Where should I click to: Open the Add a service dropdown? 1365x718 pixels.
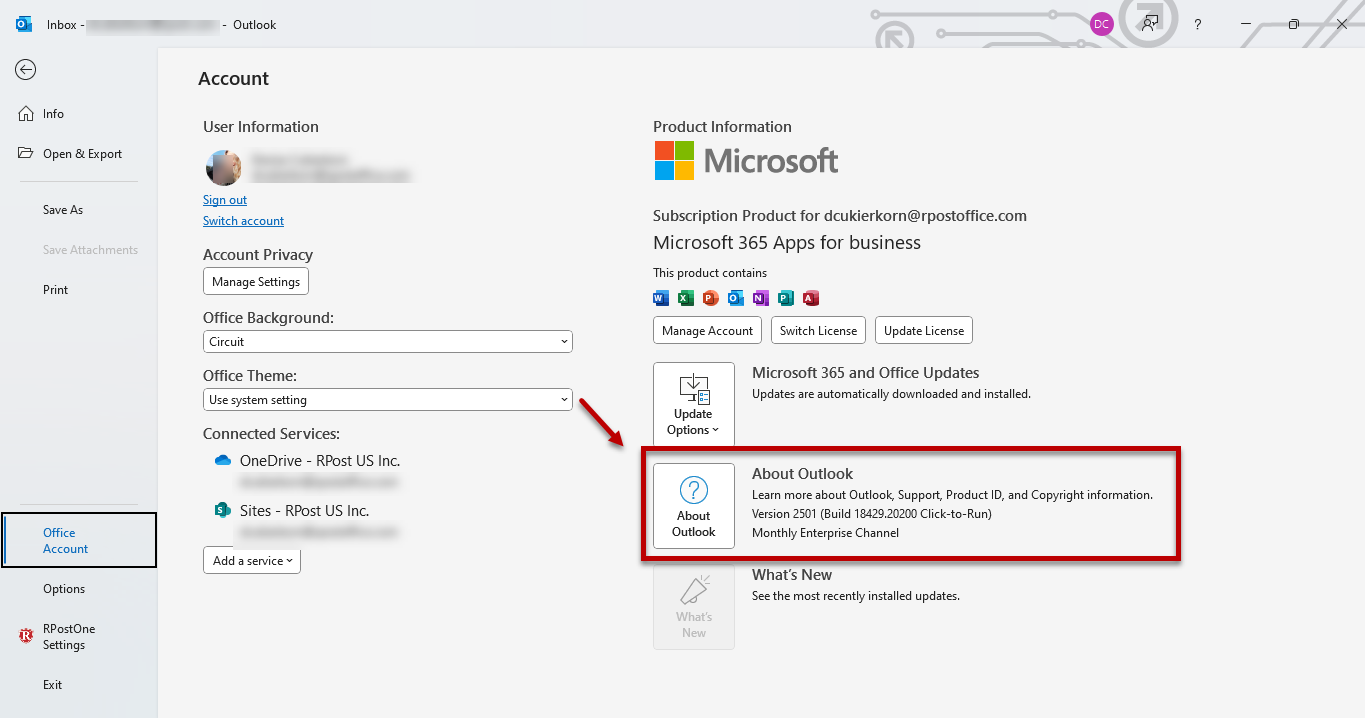click(x=252, y=561)
